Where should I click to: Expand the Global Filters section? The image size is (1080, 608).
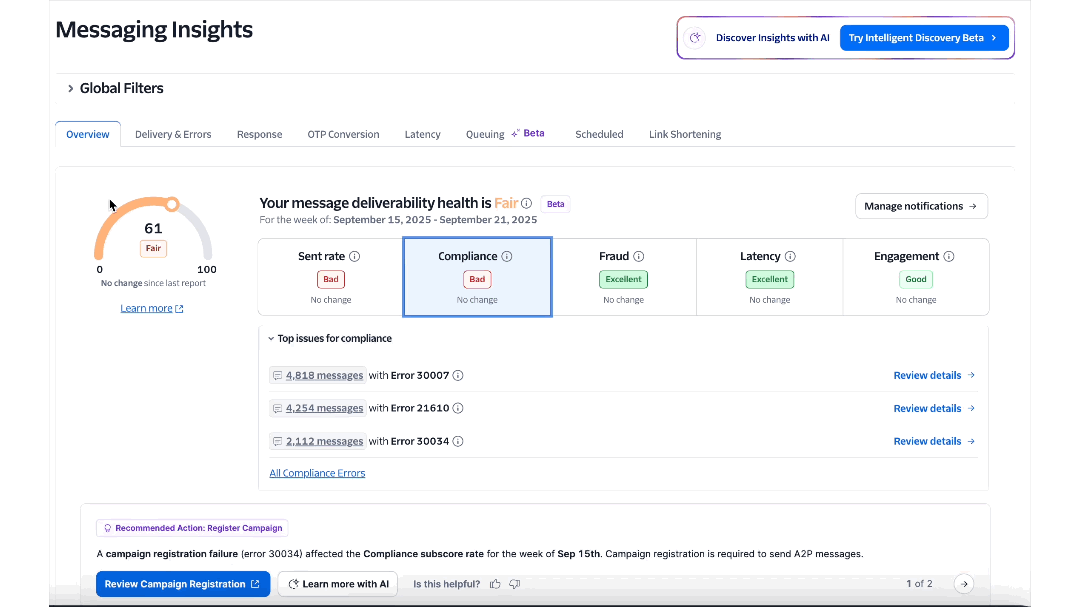click(71, 88)
